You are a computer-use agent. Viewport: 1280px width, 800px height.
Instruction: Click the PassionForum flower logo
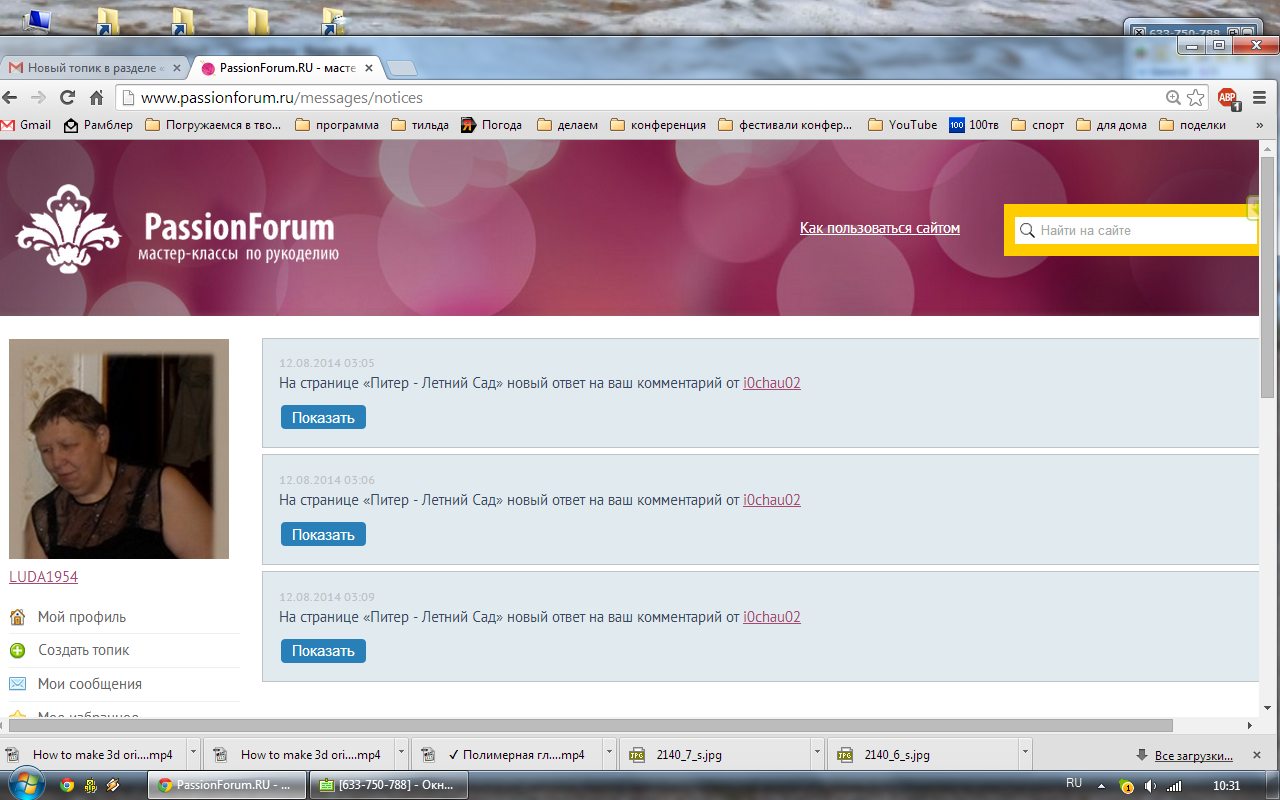coord(68,230)
